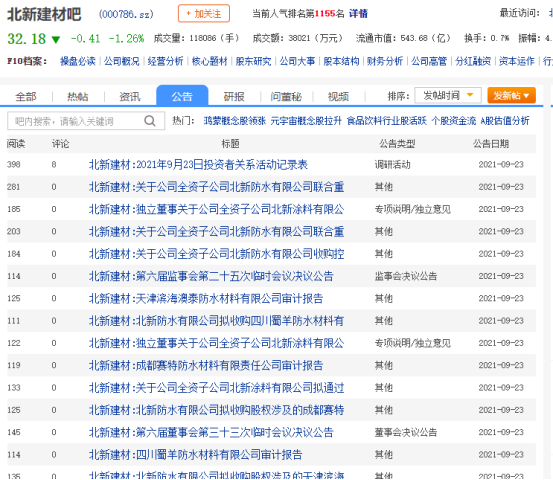Open F10 link 操盘必读
The width and height of the screenshot is (553, 480).
click(78, 61)
